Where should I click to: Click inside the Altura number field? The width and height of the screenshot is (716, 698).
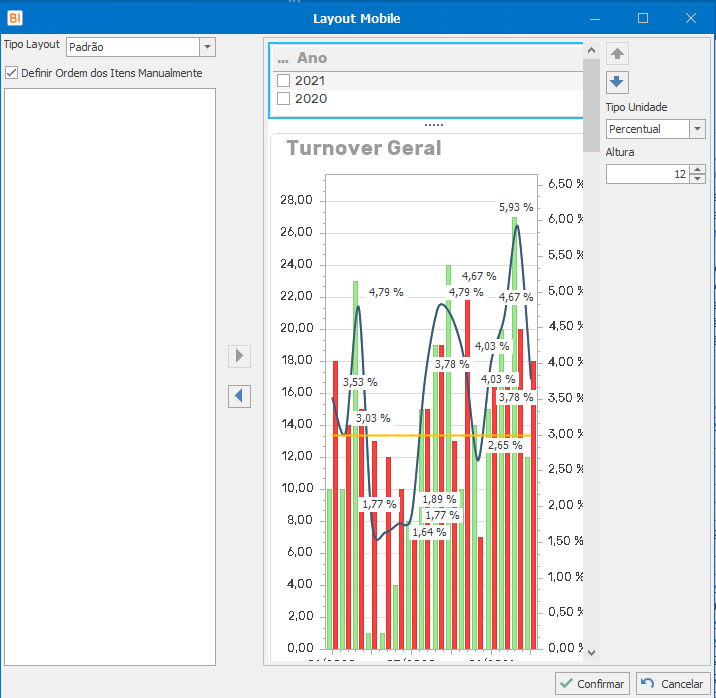[x=647, y=174]
